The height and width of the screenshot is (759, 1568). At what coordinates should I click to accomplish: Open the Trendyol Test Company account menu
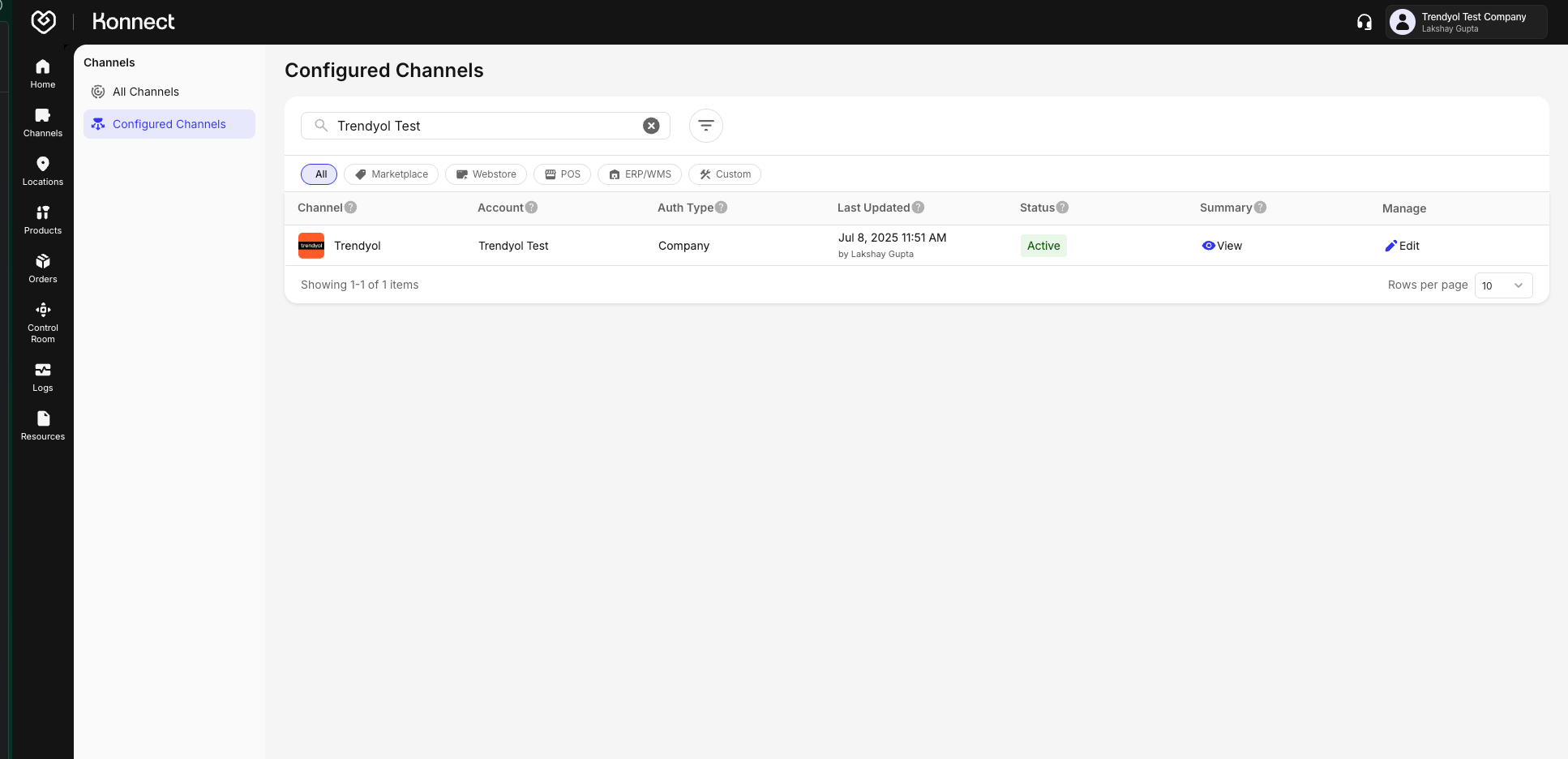click(x=1466, y=22)
